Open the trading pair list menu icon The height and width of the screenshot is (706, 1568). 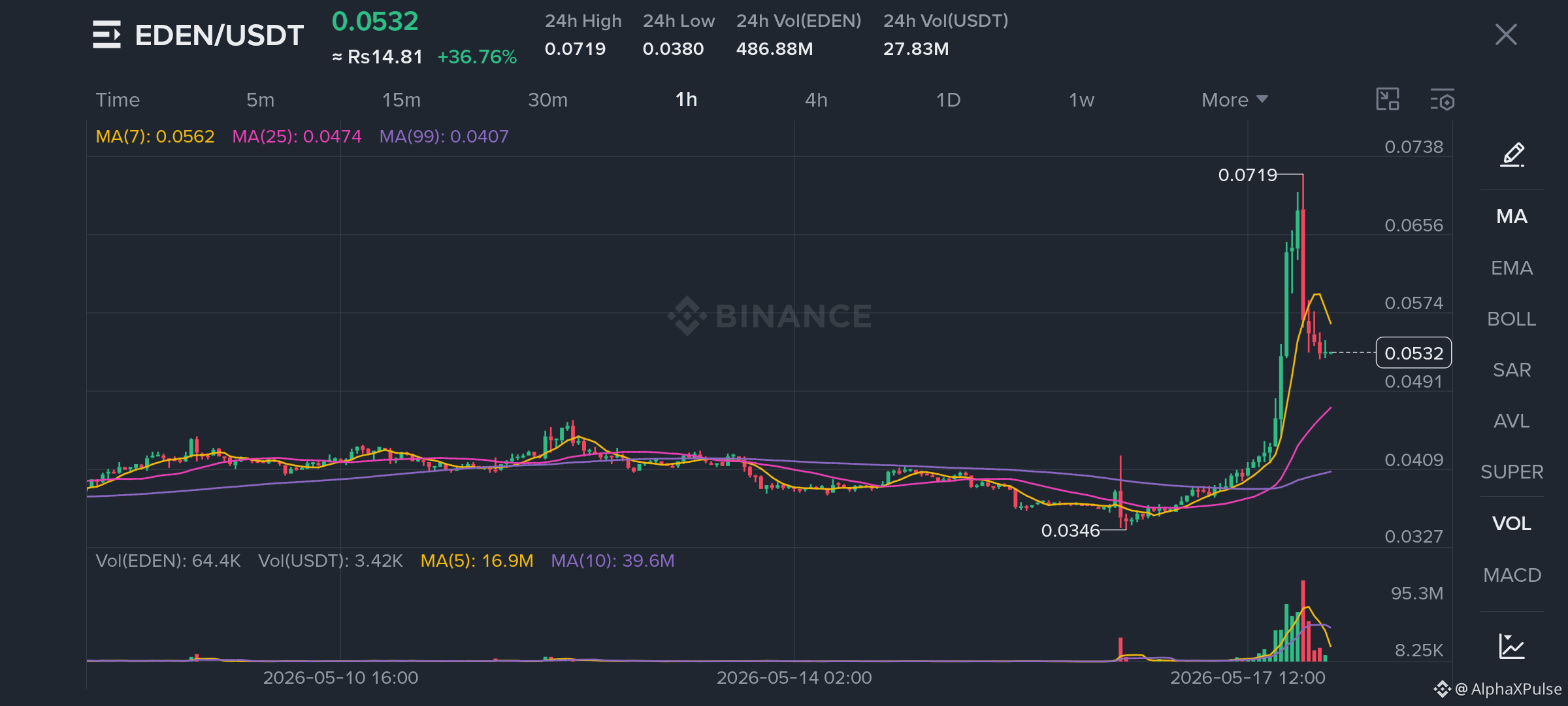click(x=106, y=35)
